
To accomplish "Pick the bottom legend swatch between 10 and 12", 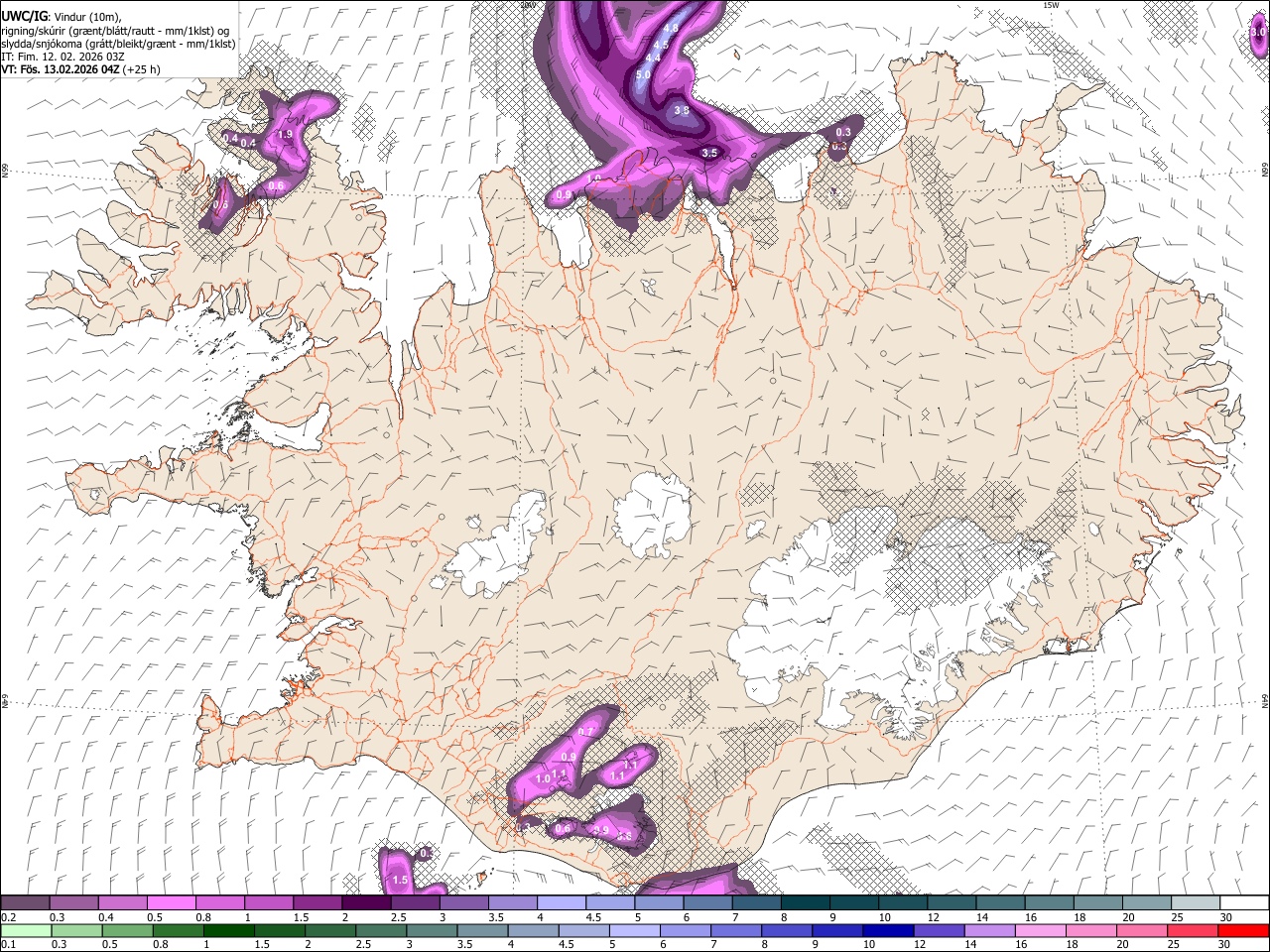I will (891, 930).
